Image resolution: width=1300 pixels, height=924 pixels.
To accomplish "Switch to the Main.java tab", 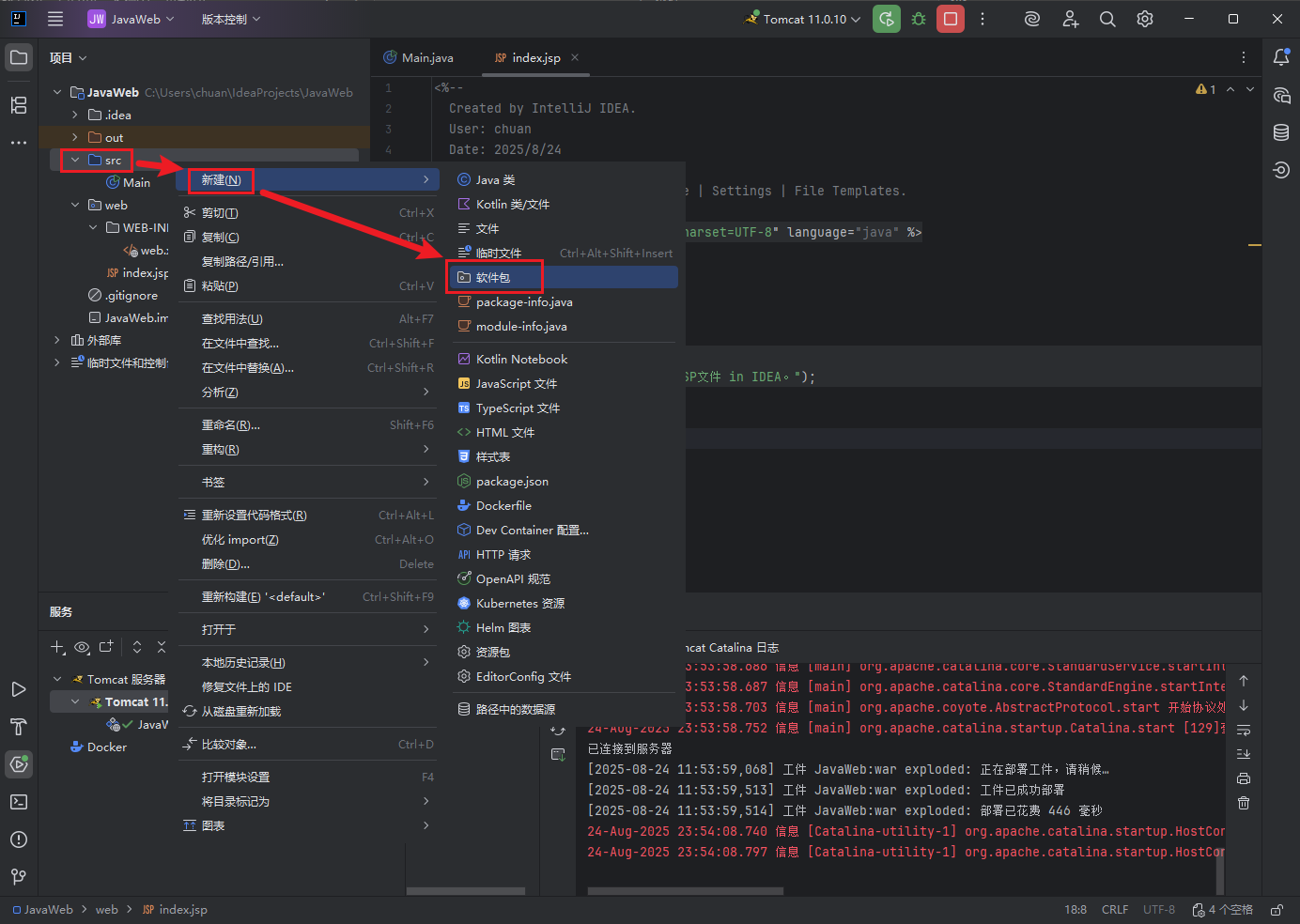I will pyautogui.click(x=418, y=57).
